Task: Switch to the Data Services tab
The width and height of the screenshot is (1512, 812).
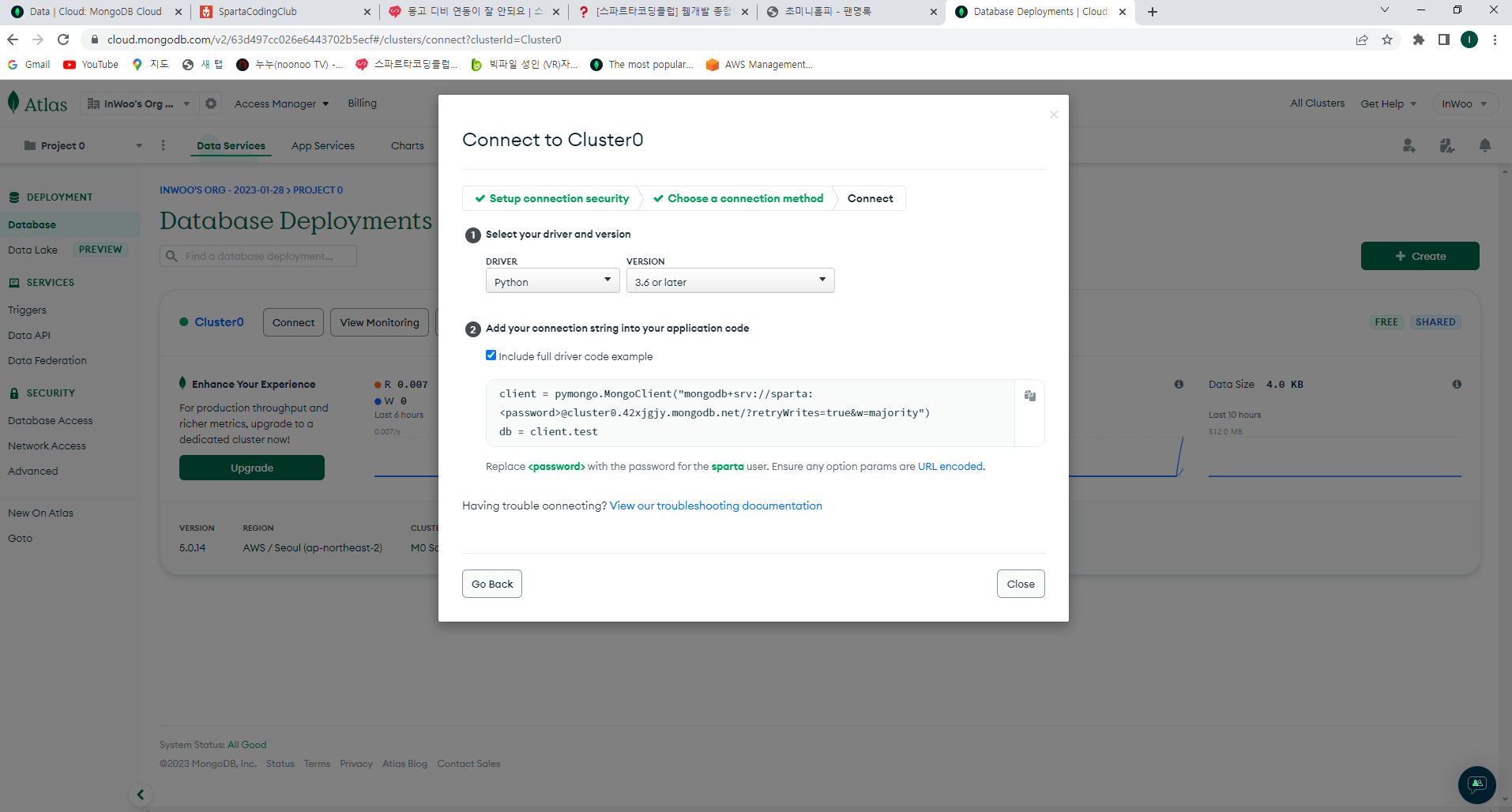Action: [231, 145]
